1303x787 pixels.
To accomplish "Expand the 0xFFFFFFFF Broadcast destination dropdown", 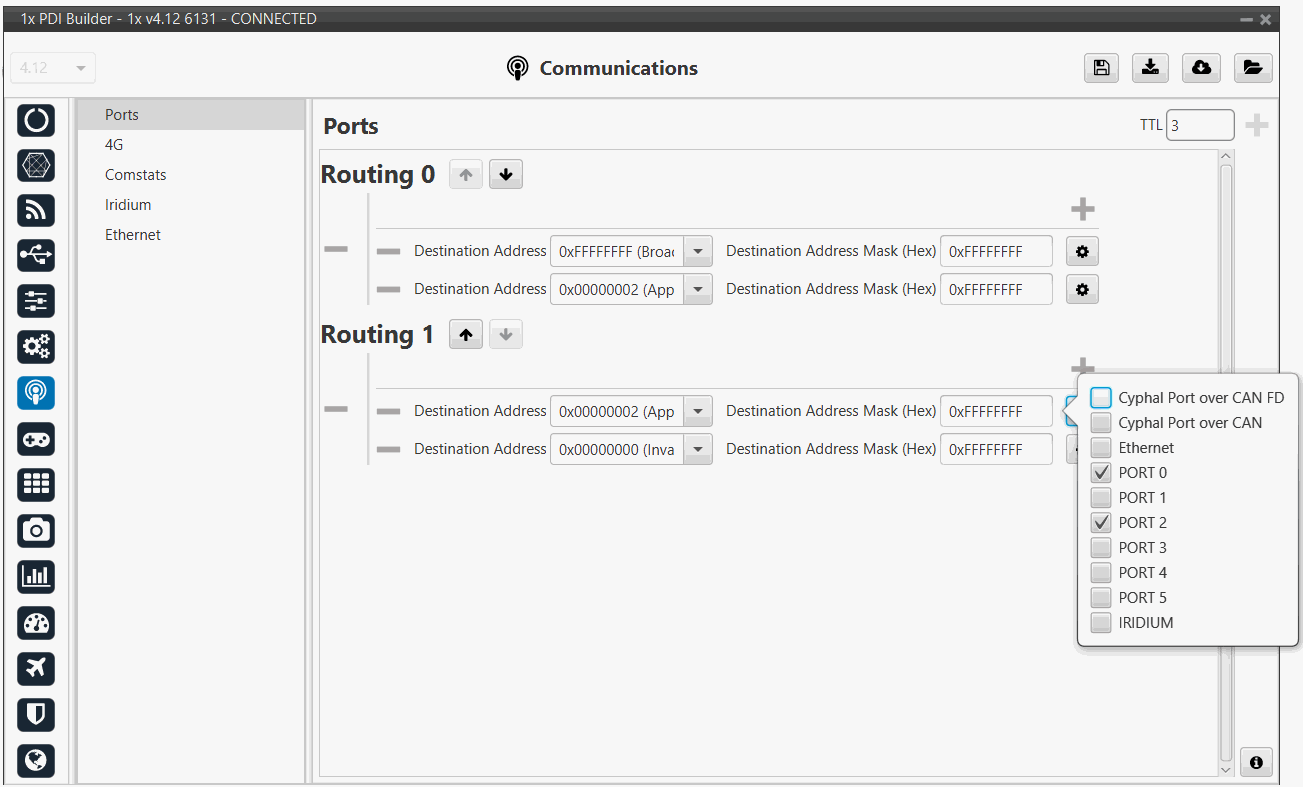I will [x=698, y=252].
